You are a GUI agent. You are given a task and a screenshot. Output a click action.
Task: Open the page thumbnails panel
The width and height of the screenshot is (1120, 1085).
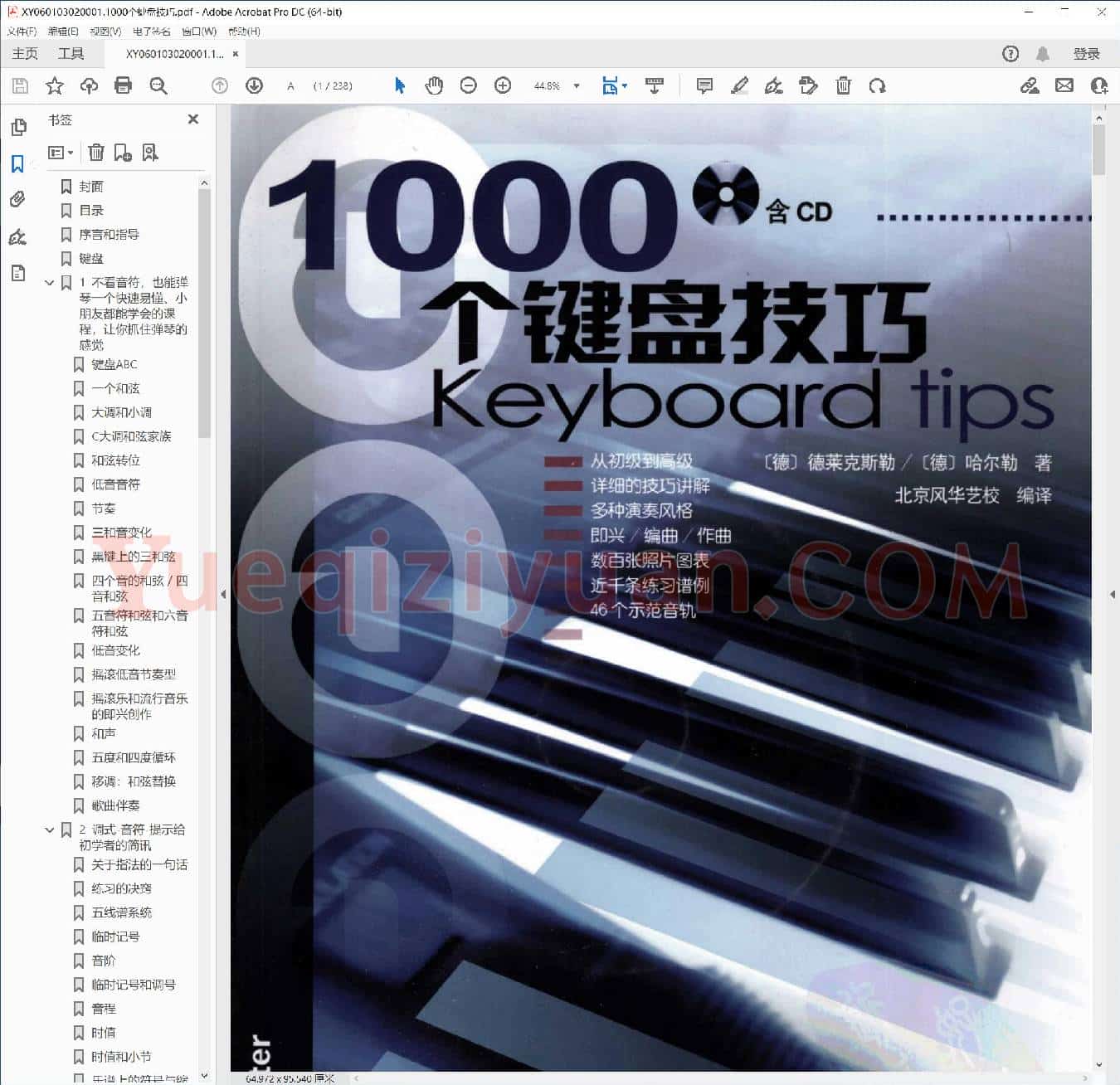[18, 128]
